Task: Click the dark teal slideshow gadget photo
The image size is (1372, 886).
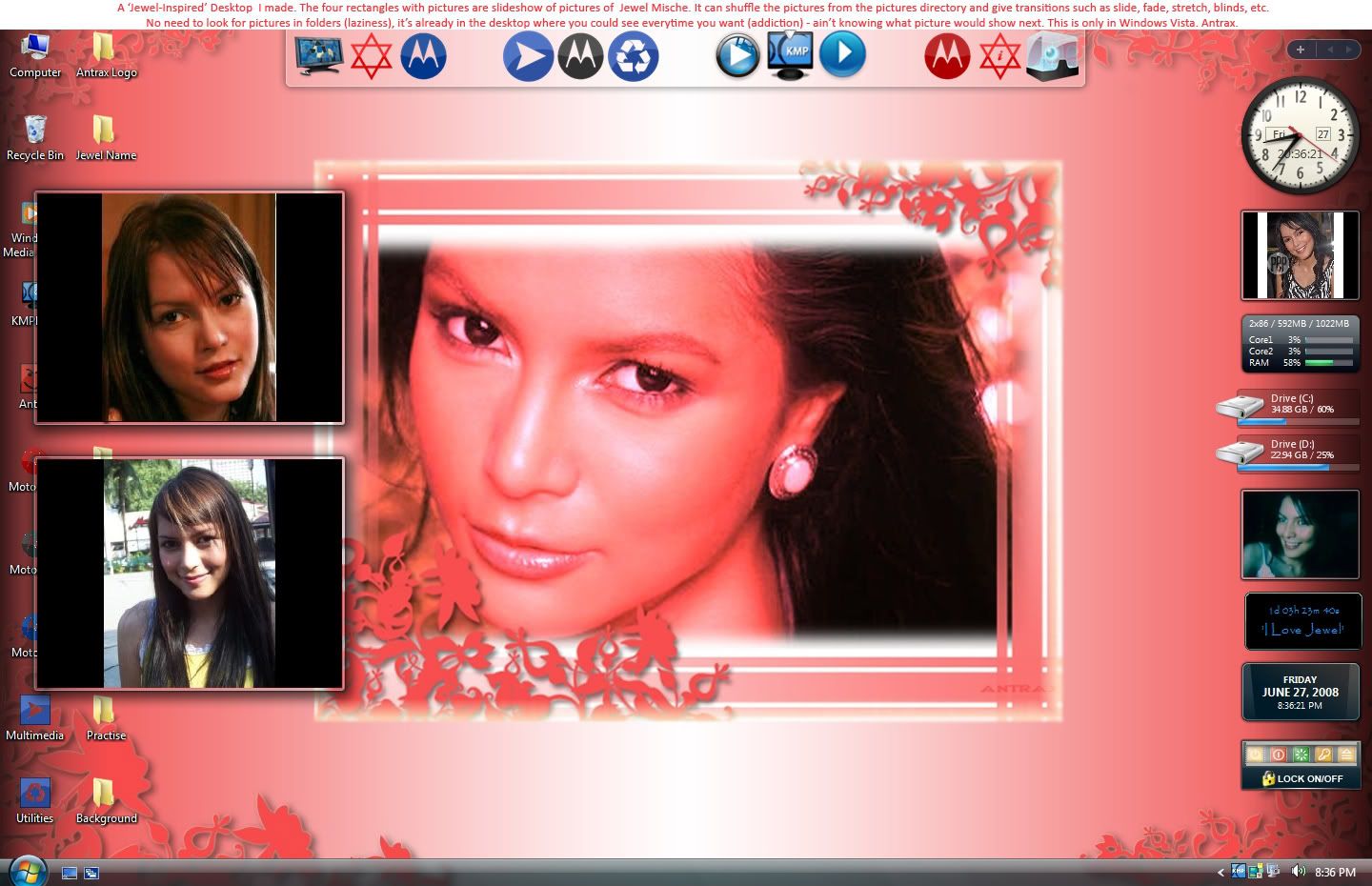Action: (x=1300, y=534)
